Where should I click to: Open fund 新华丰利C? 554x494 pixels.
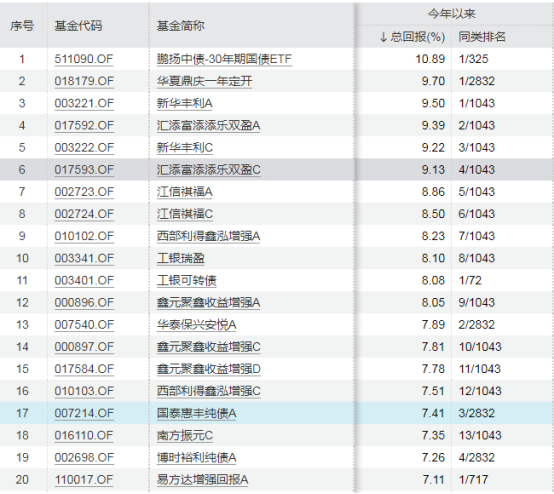click(185, 147)
